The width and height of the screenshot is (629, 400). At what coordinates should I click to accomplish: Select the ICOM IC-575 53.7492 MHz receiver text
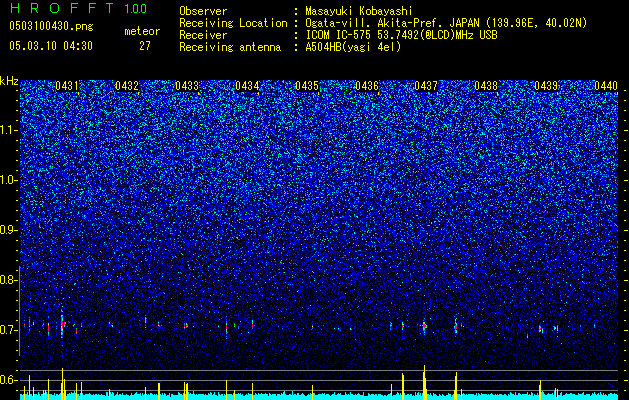coord(401,35)
